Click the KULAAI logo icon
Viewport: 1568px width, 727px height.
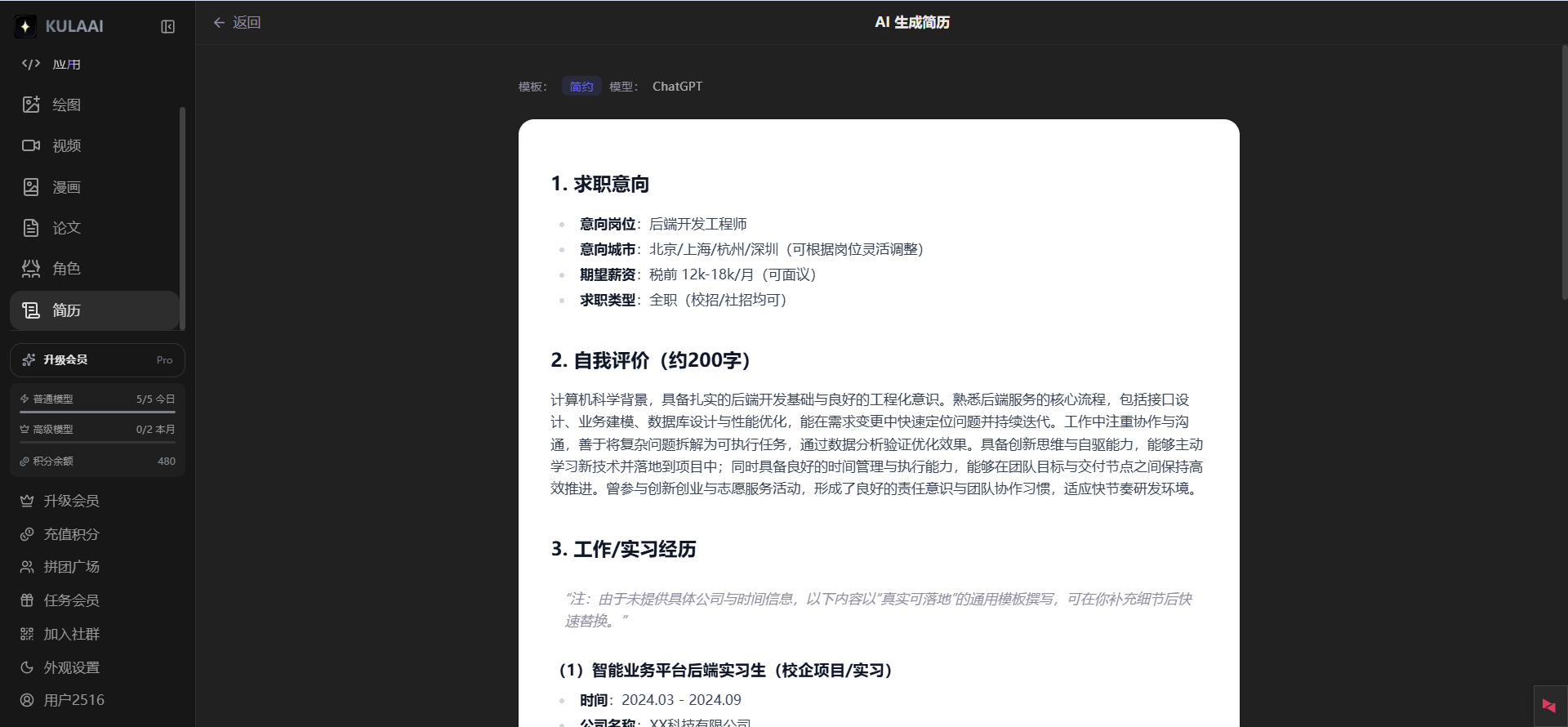pos(25,26)
